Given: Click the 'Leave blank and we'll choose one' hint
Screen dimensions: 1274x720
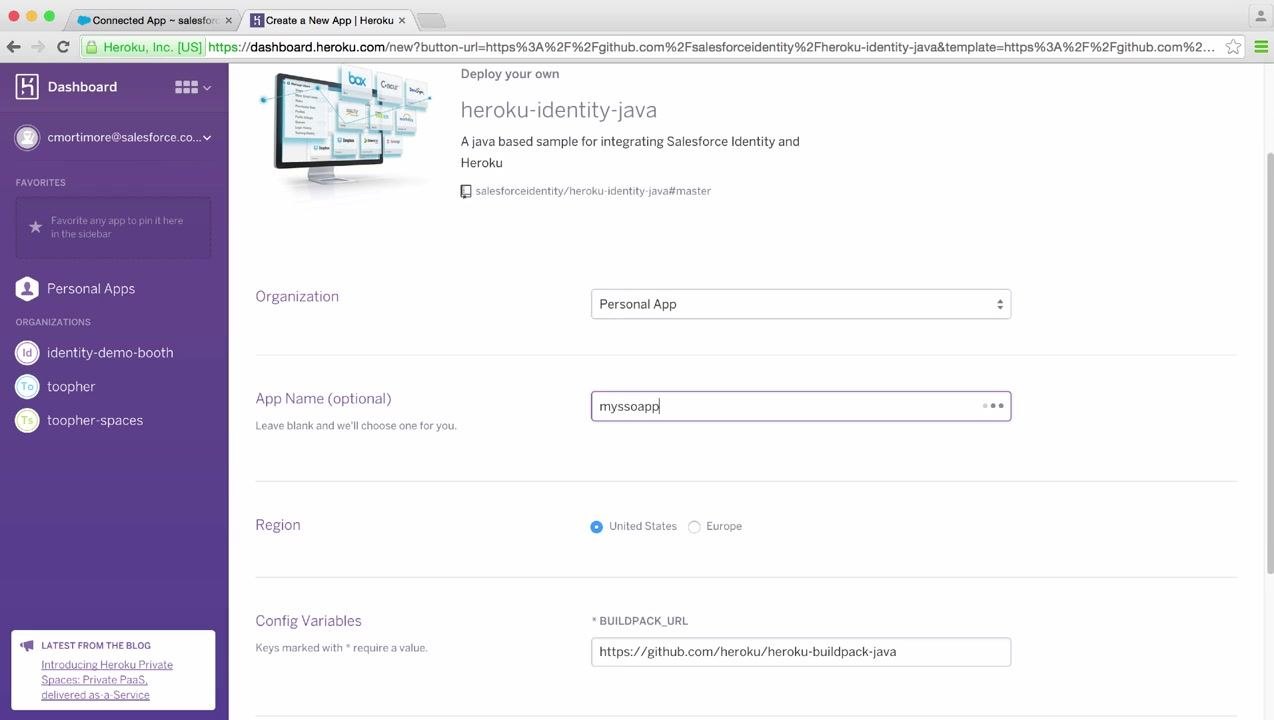Looking at the screenshot, I should [356, 426].
